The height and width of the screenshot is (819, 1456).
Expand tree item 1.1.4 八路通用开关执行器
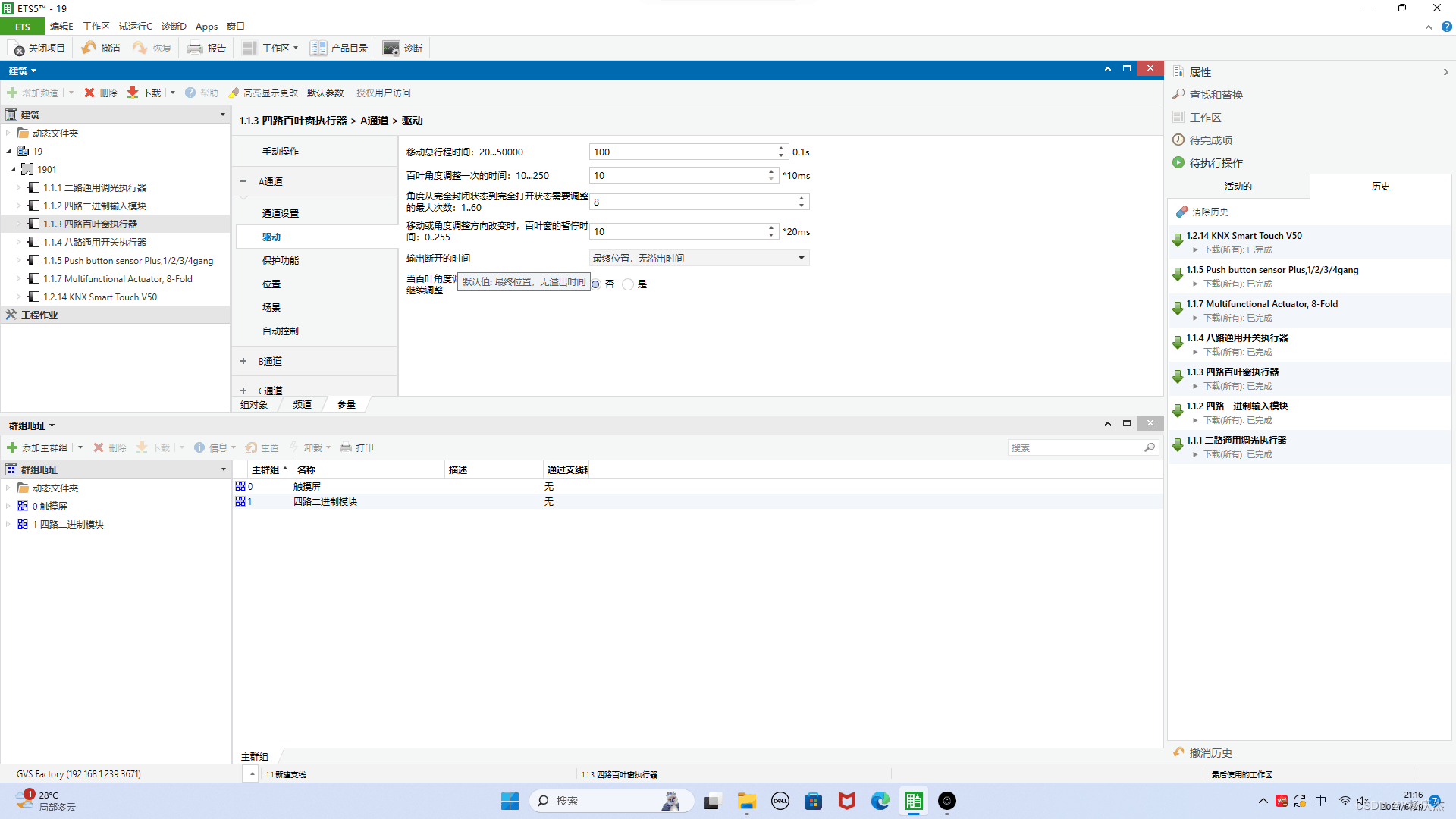[x=19, y=242]
